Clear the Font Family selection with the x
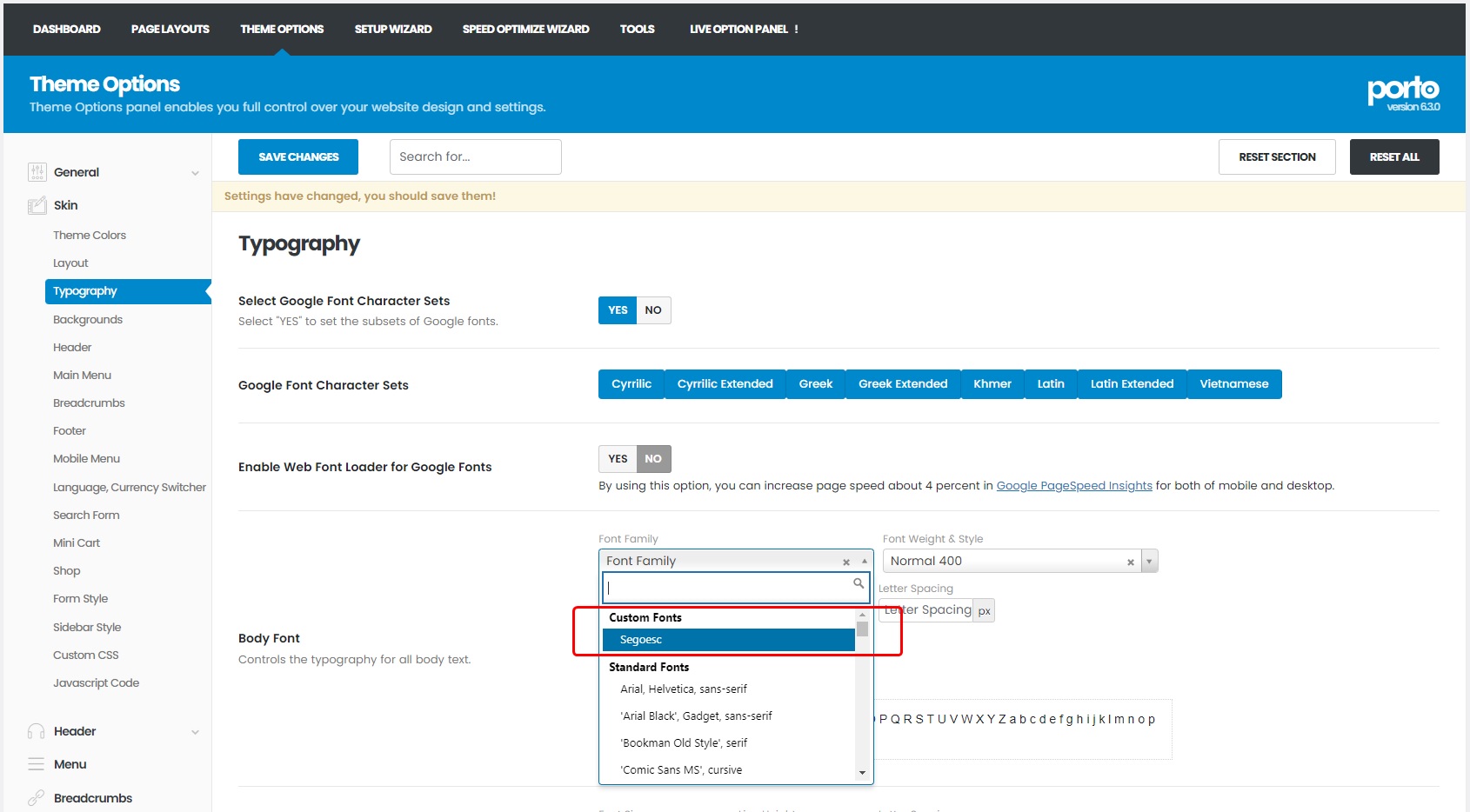This screenshot has width=1470, height=812. click(845, 562)
